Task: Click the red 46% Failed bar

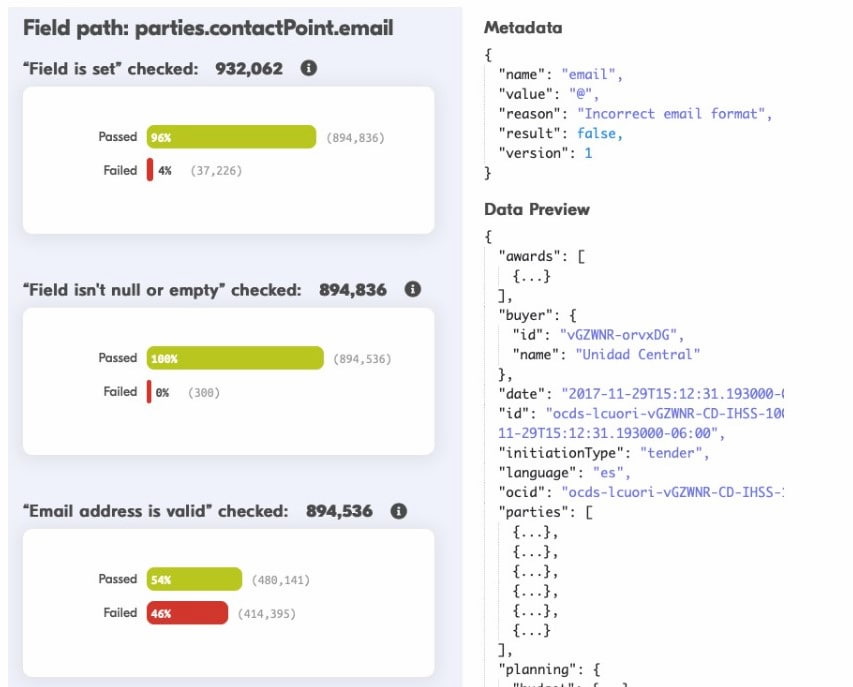Action: click(x=187, y=613)
